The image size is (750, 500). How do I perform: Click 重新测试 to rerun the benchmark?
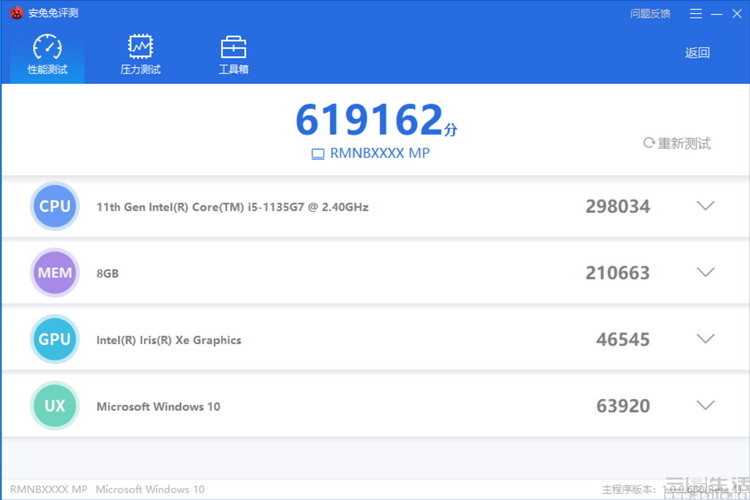677,143
